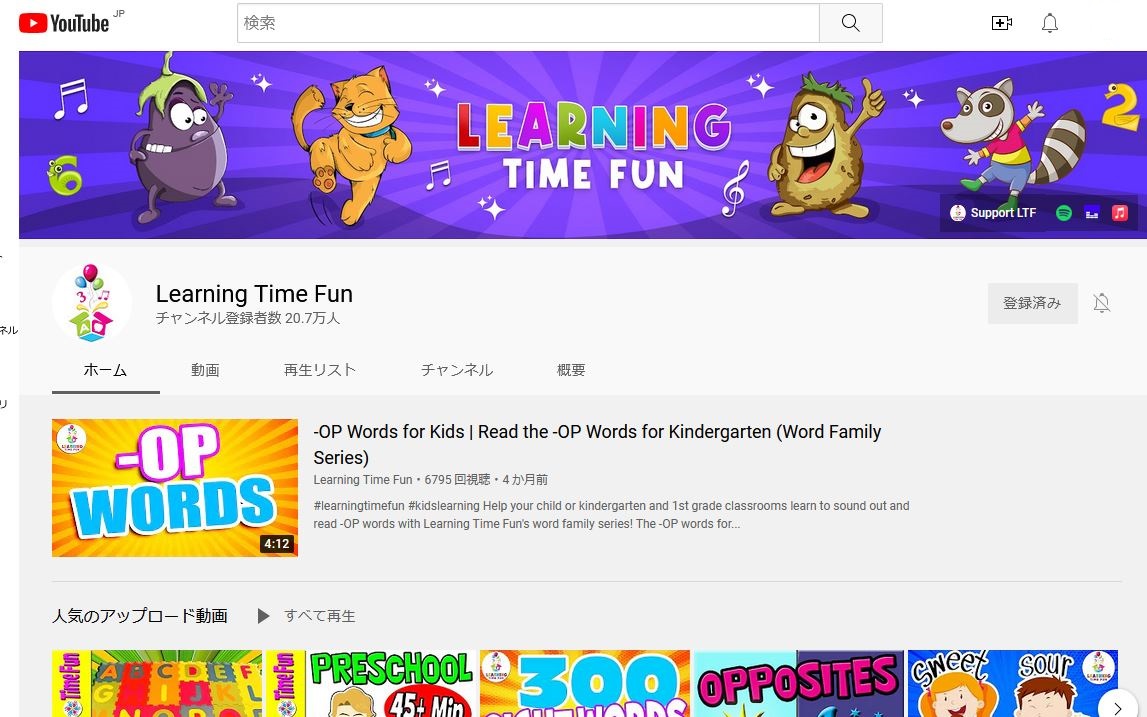This screenshot has height=717, width=1147.
Task: Click the Learning Time Fun channel avatar
Action: point(91,302)
